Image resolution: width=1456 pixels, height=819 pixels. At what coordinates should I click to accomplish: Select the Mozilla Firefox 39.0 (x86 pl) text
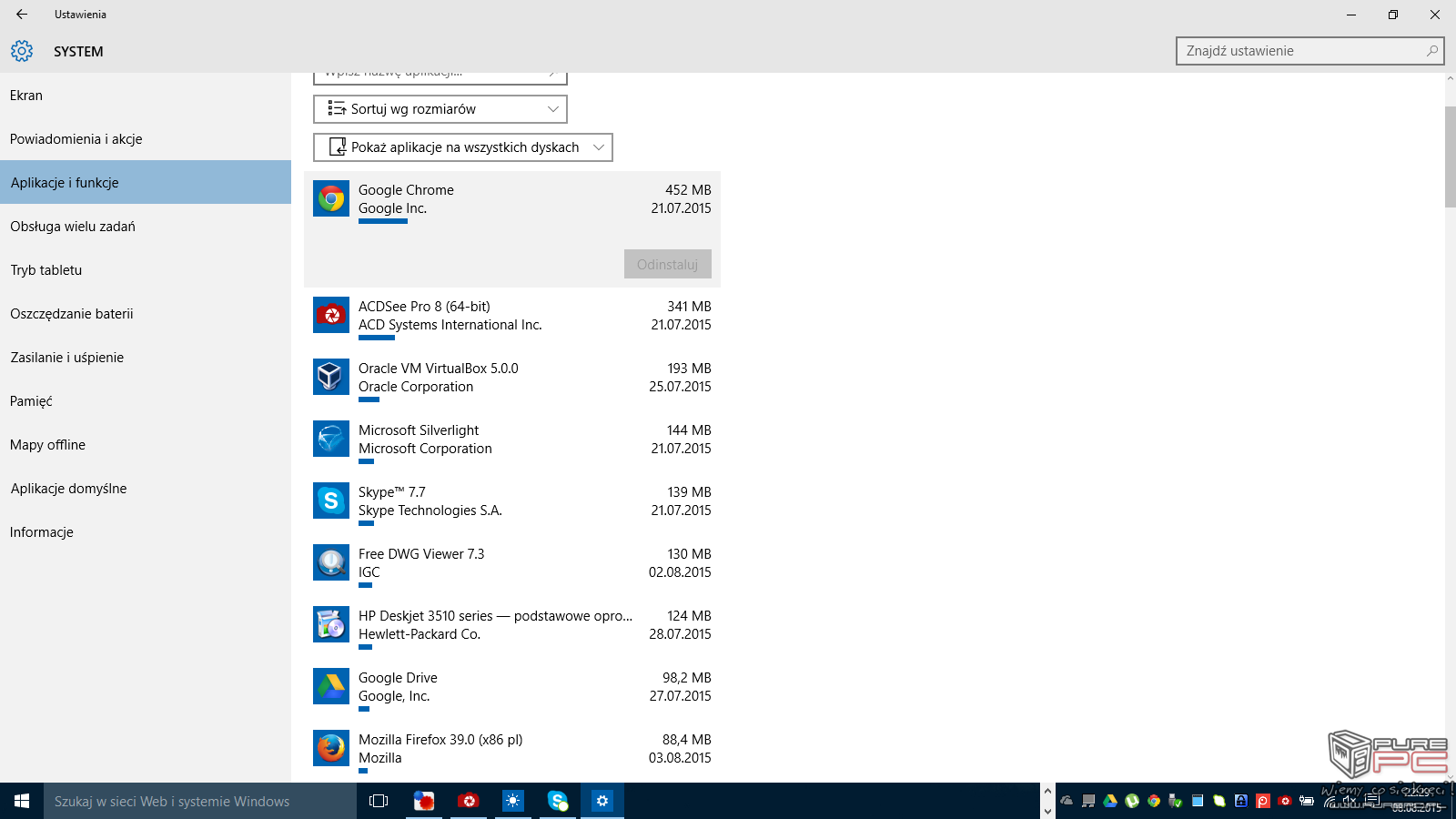coord(440,739)
